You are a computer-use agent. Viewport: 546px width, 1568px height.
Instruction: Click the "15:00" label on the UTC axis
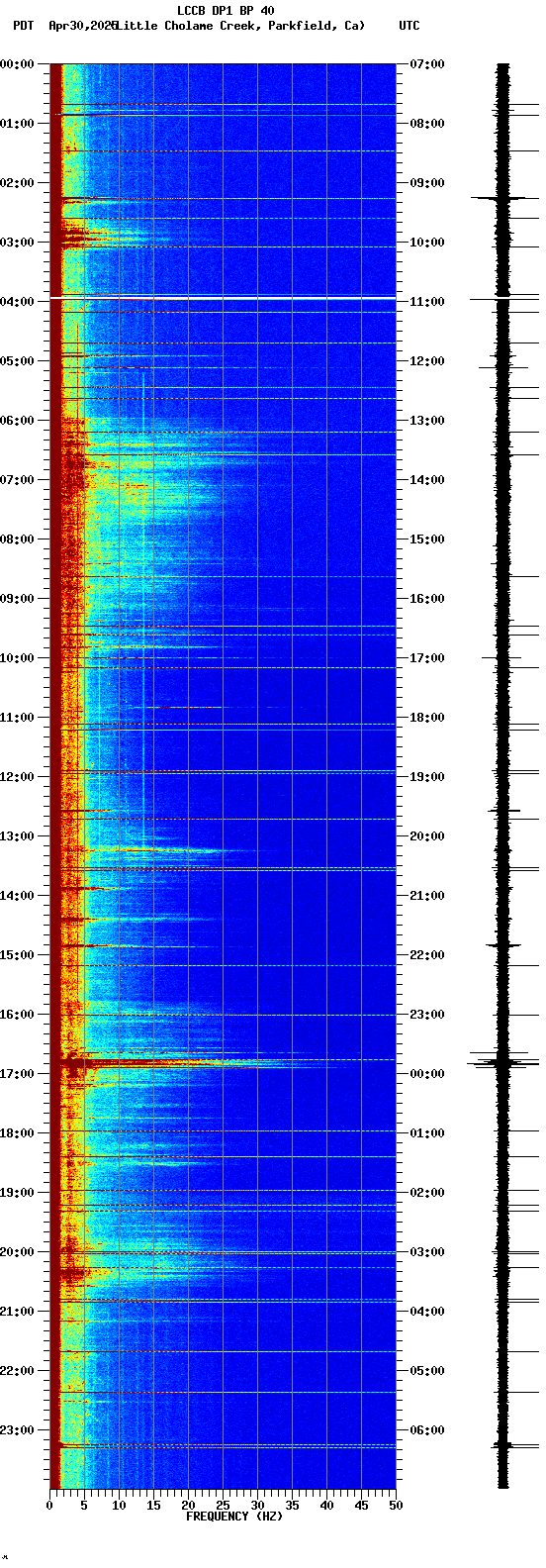(x=426, y=539)
